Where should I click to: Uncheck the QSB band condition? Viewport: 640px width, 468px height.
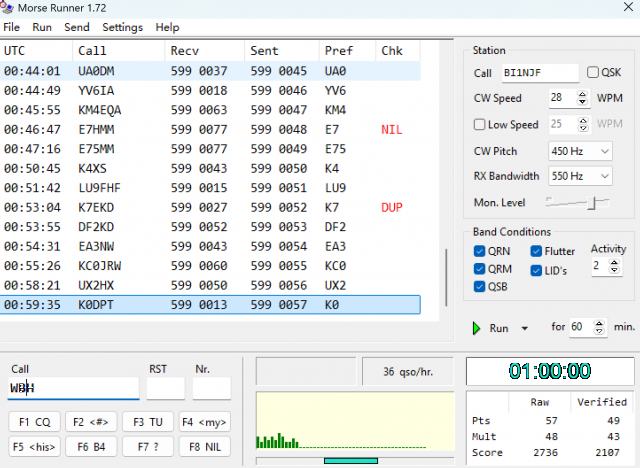[479, 286]
